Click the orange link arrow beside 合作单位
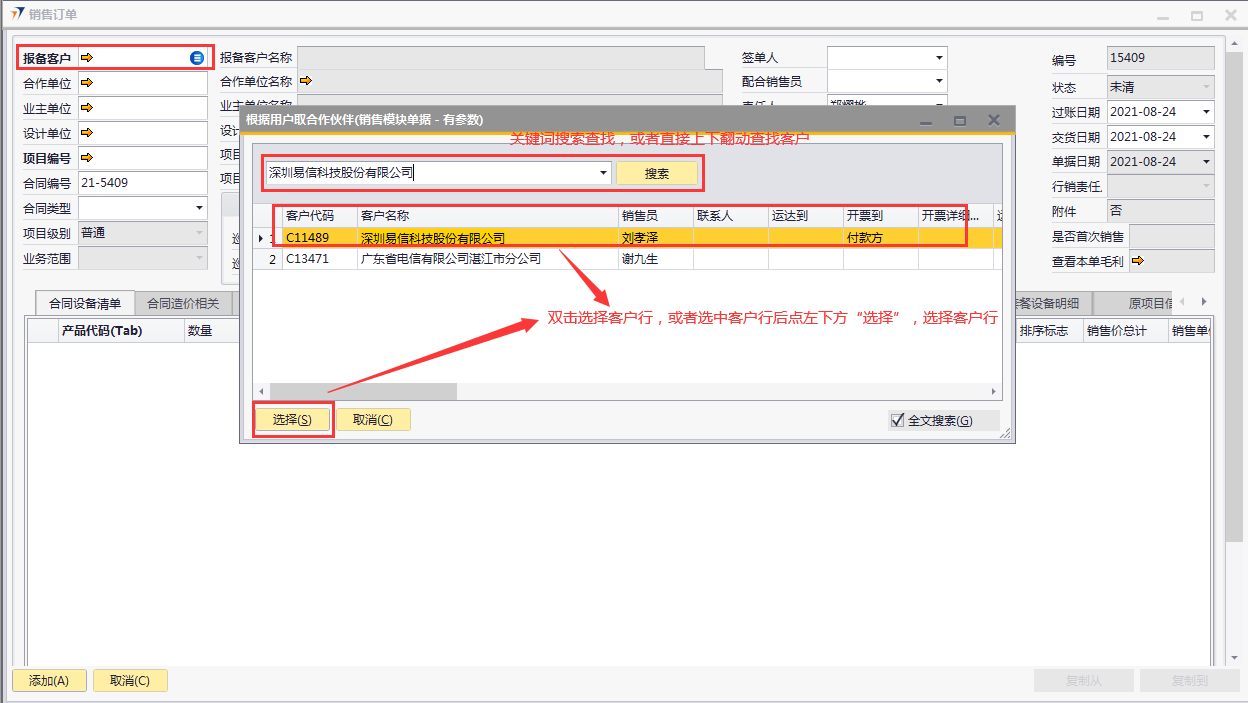Image resolution: width=1248 pixels, height=703 pixels. coord(87,83)
